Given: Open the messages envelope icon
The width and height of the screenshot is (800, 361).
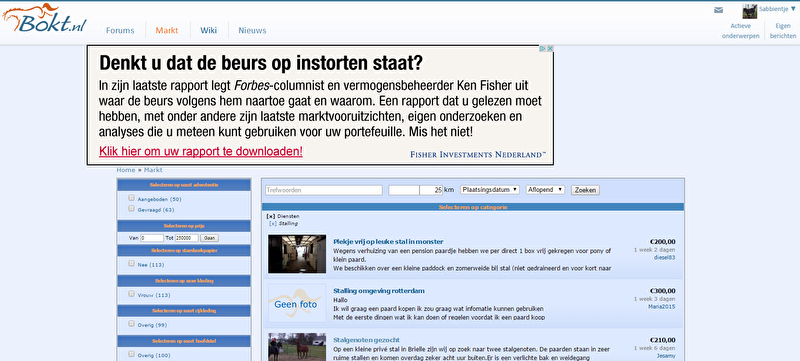Looking at the screenshot, I should point(718,10).
